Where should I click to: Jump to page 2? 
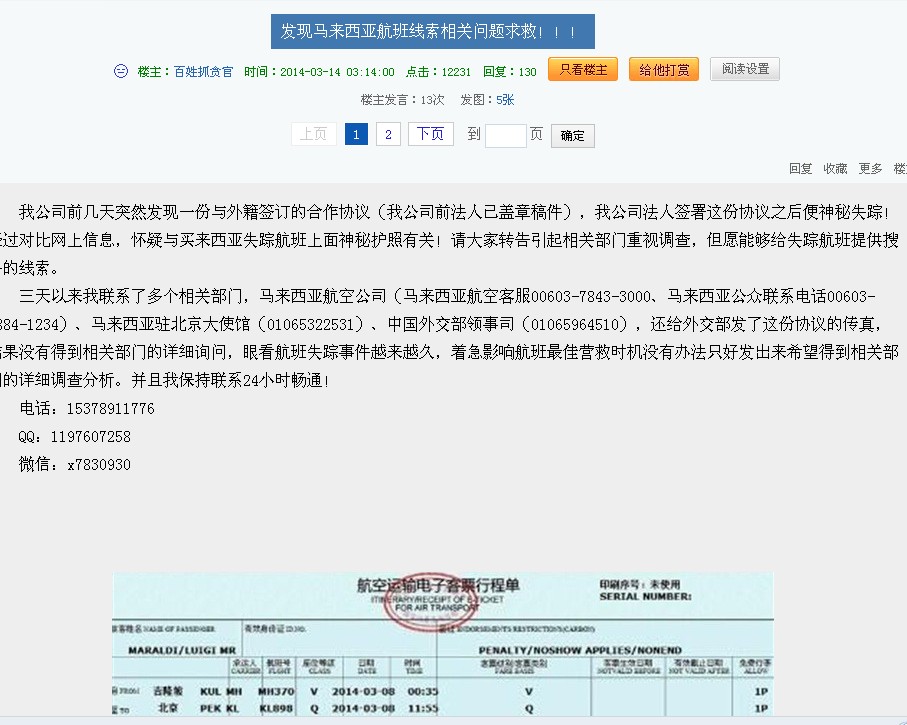point(388,134)
